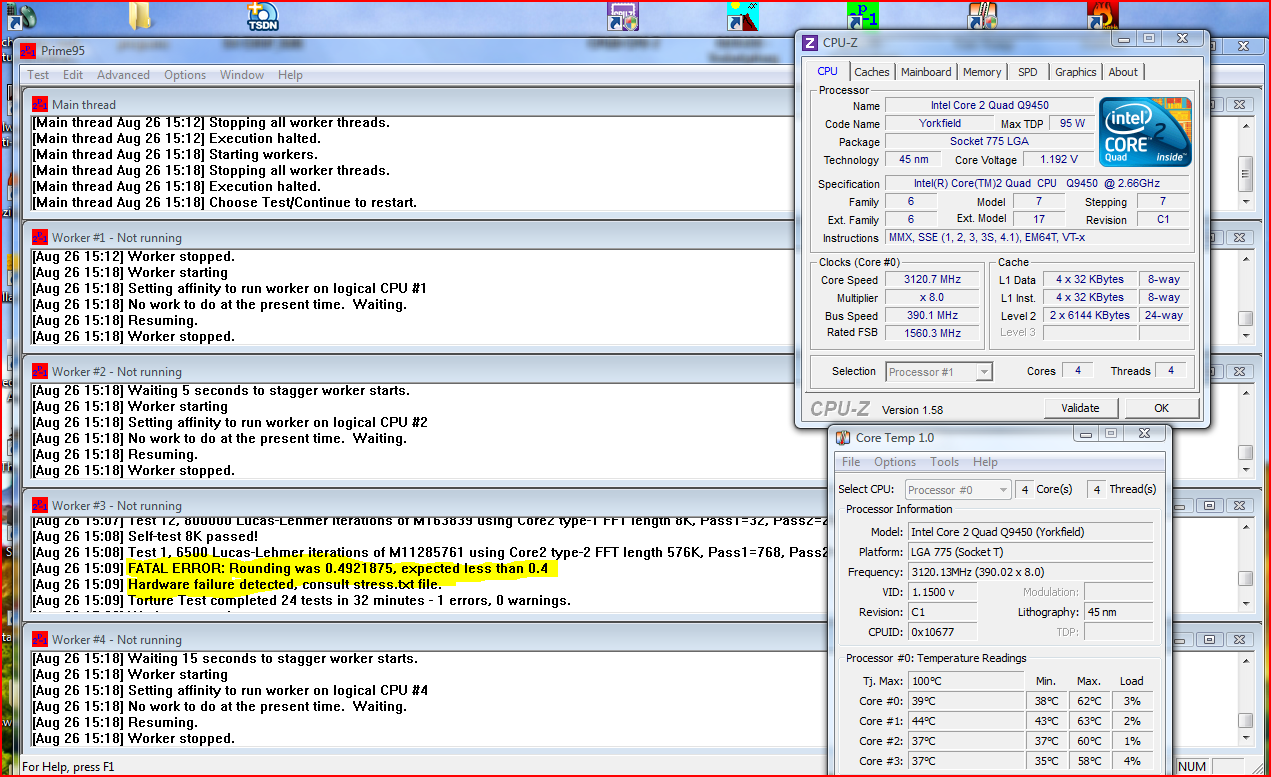The image size is (1271, 777).
Task: Open Prime95's Help menu
Action: pos(290,75)
